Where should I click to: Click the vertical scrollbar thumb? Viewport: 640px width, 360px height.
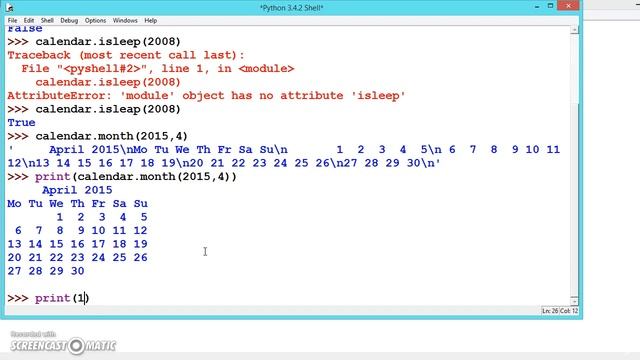coord(574,200)
